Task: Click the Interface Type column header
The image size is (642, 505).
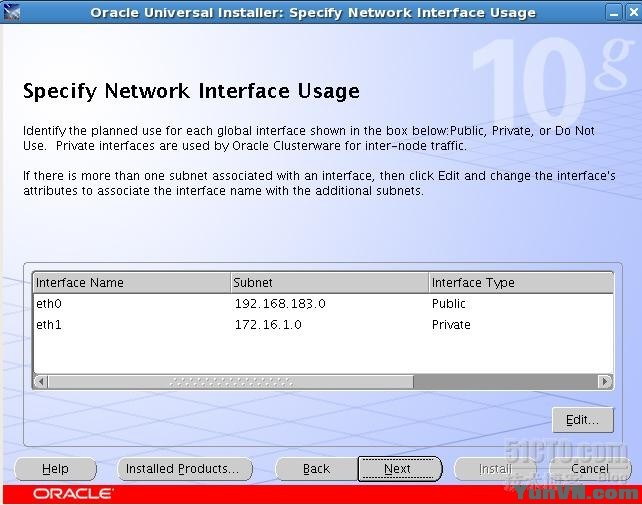Action: [x=521, y=283]
